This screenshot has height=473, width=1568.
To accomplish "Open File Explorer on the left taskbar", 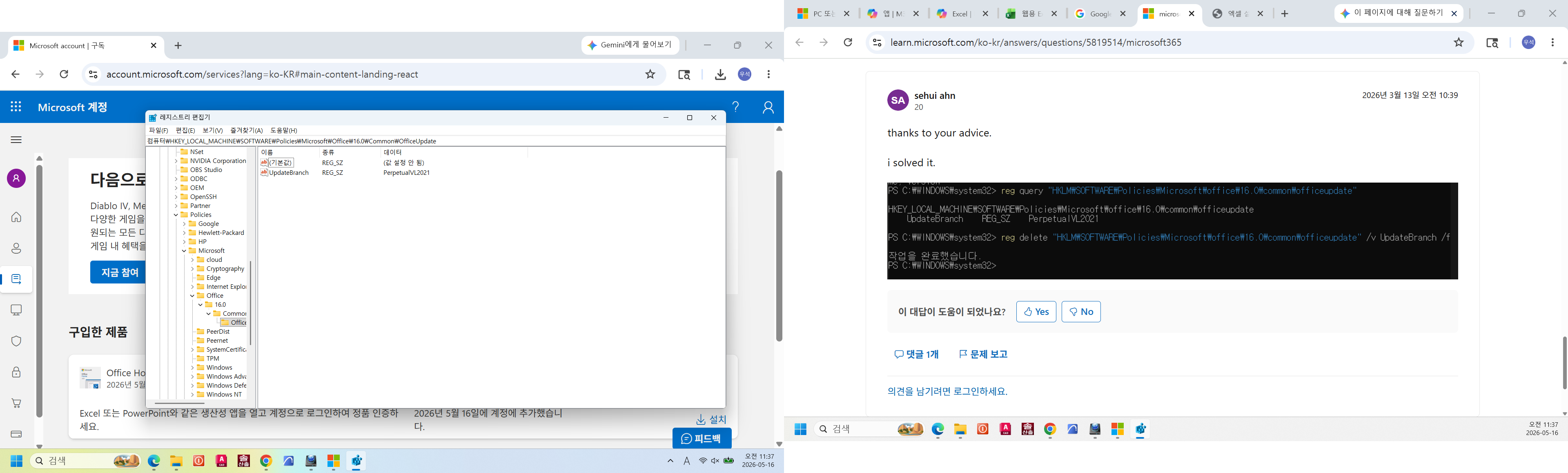I will click(x=176, y=462).
